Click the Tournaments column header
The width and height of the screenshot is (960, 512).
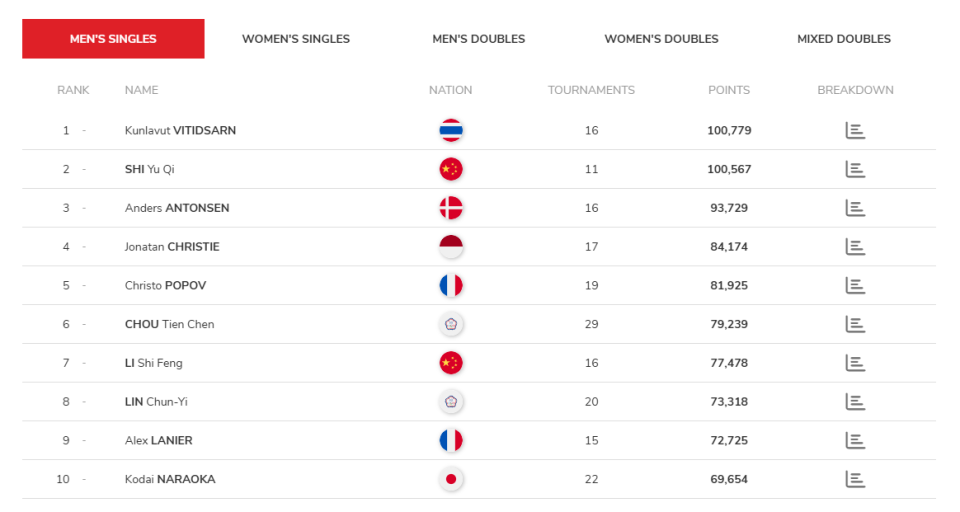[591, 90]
